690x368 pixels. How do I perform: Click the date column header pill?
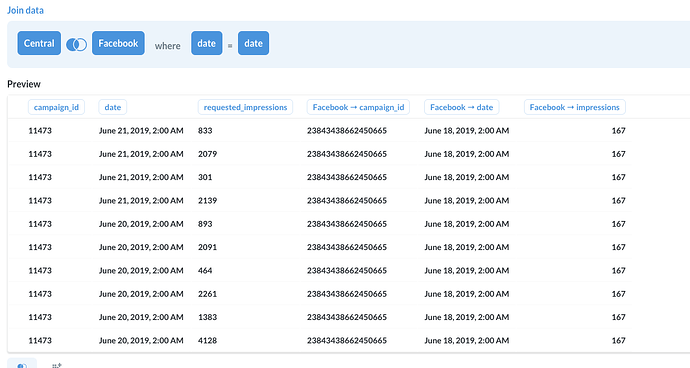pos(113,107)
